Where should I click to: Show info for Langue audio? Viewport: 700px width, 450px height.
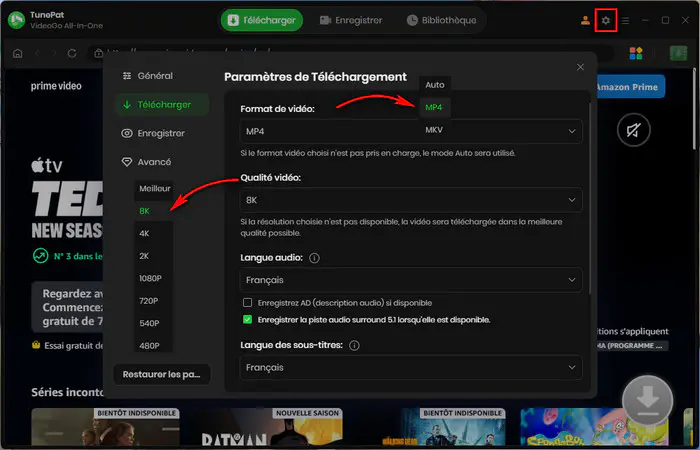click(314, 258)
